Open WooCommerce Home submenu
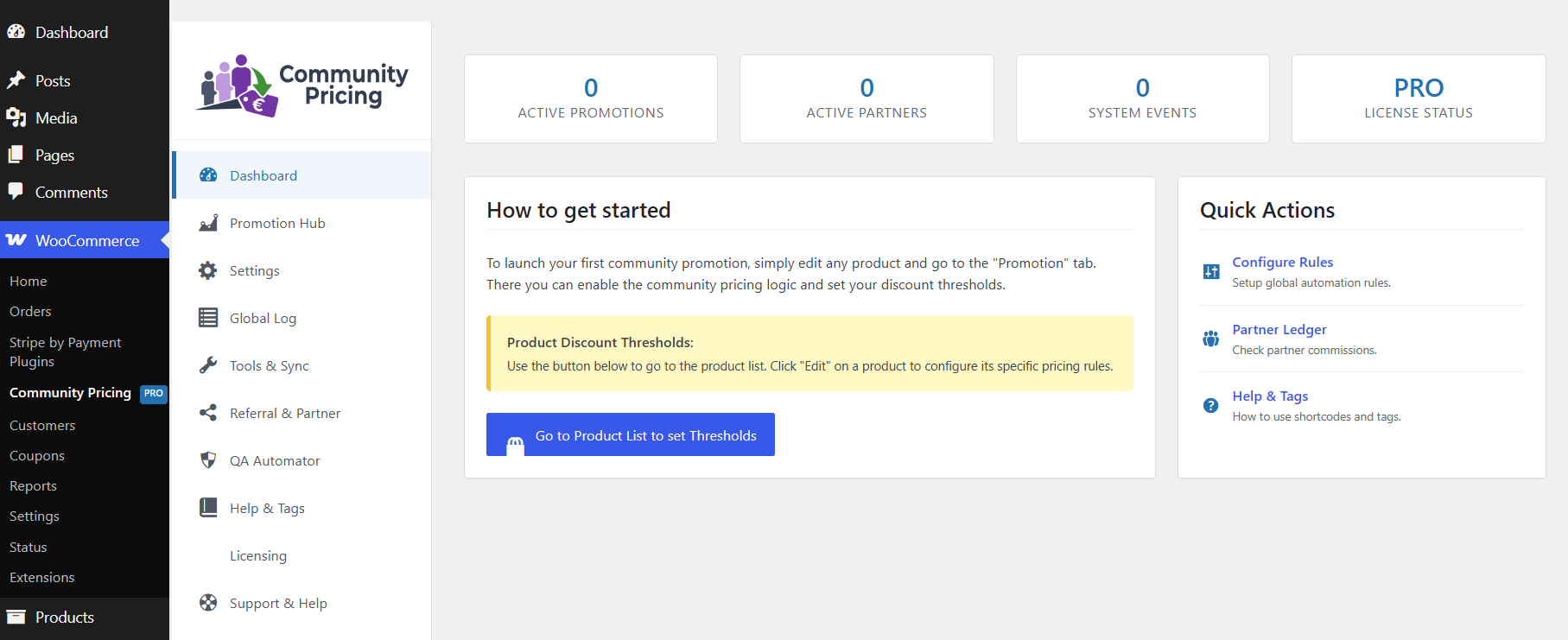 coord(29,281)
